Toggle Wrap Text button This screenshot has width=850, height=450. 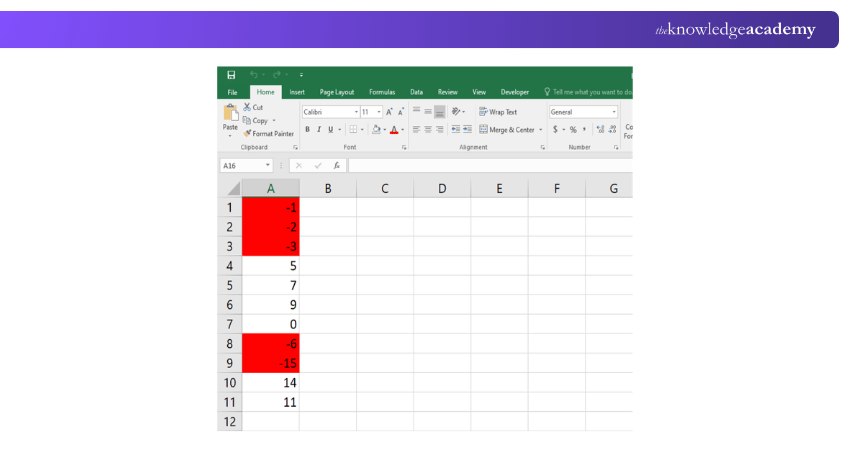click(x=498, y=112)
